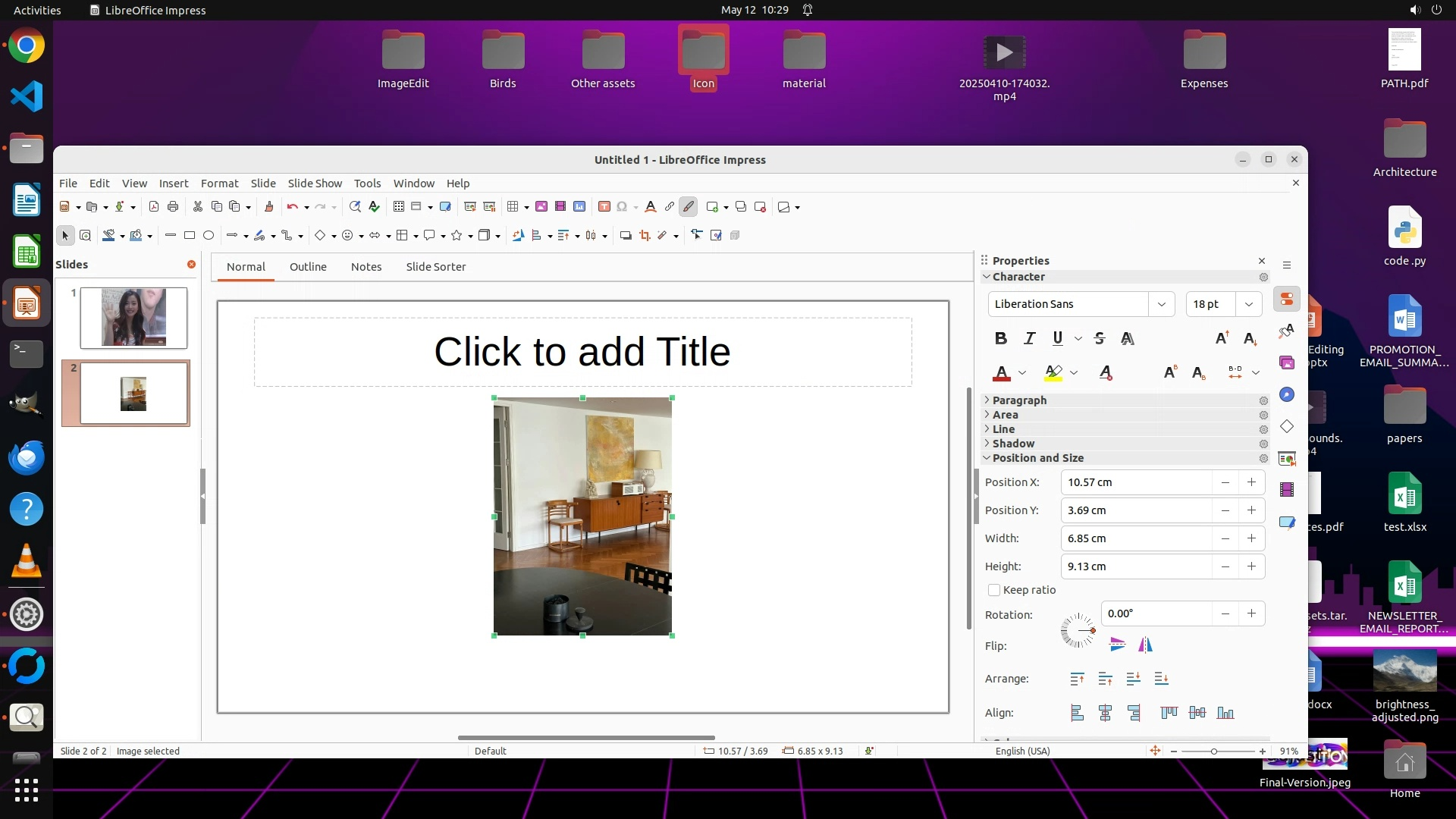Select the Ellipse drawing tool
The width and height of the screenshot is (1456, 819).
click(x=209, y=236)
